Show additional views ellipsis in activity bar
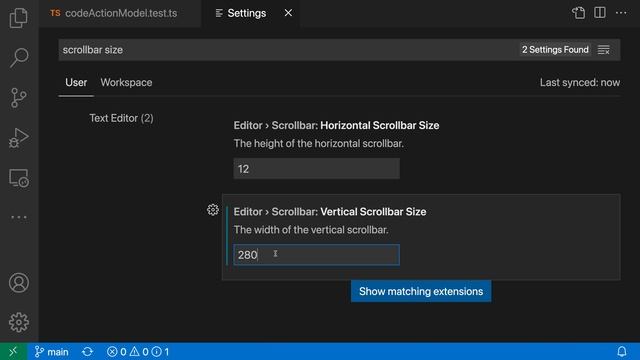The image size is (640, 360). [19, 217]
